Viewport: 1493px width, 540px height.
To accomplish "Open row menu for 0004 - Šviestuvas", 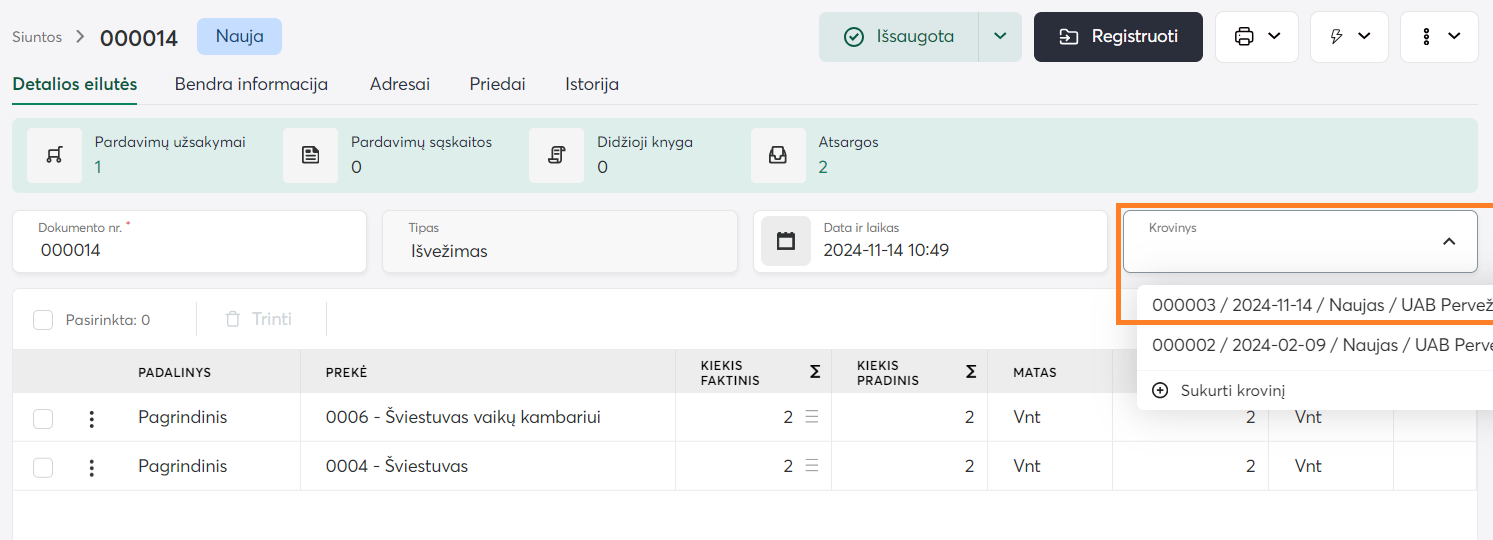I will 92,467.
